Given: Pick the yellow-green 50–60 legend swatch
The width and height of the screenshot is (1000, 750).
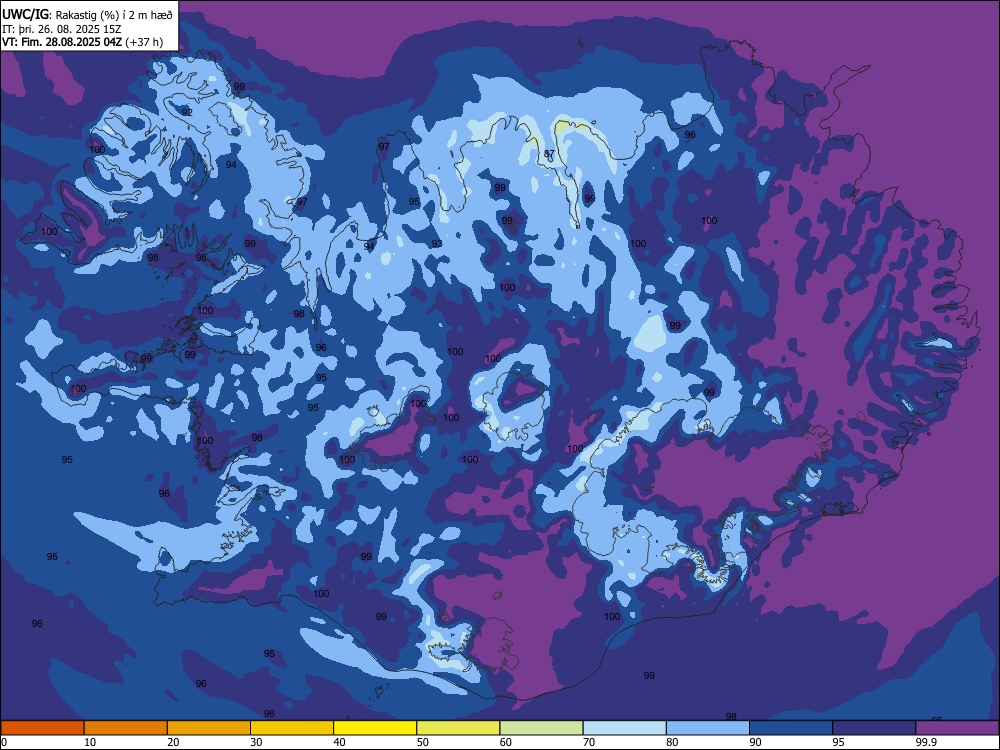Looking at the screenshot, I should 458,728.
